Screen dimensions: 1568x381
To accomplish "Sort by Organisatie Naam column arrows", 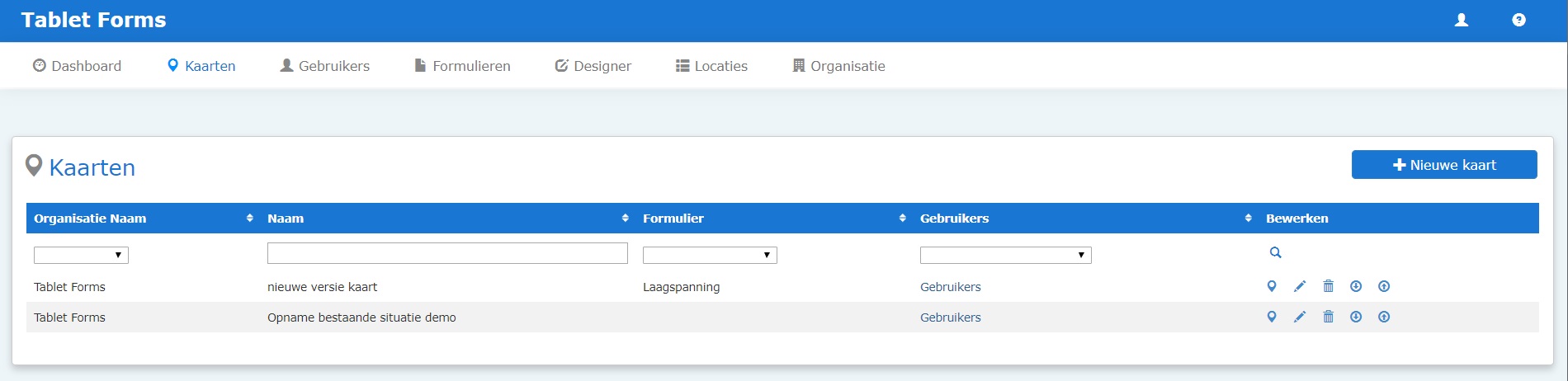I will click(249, 218).
